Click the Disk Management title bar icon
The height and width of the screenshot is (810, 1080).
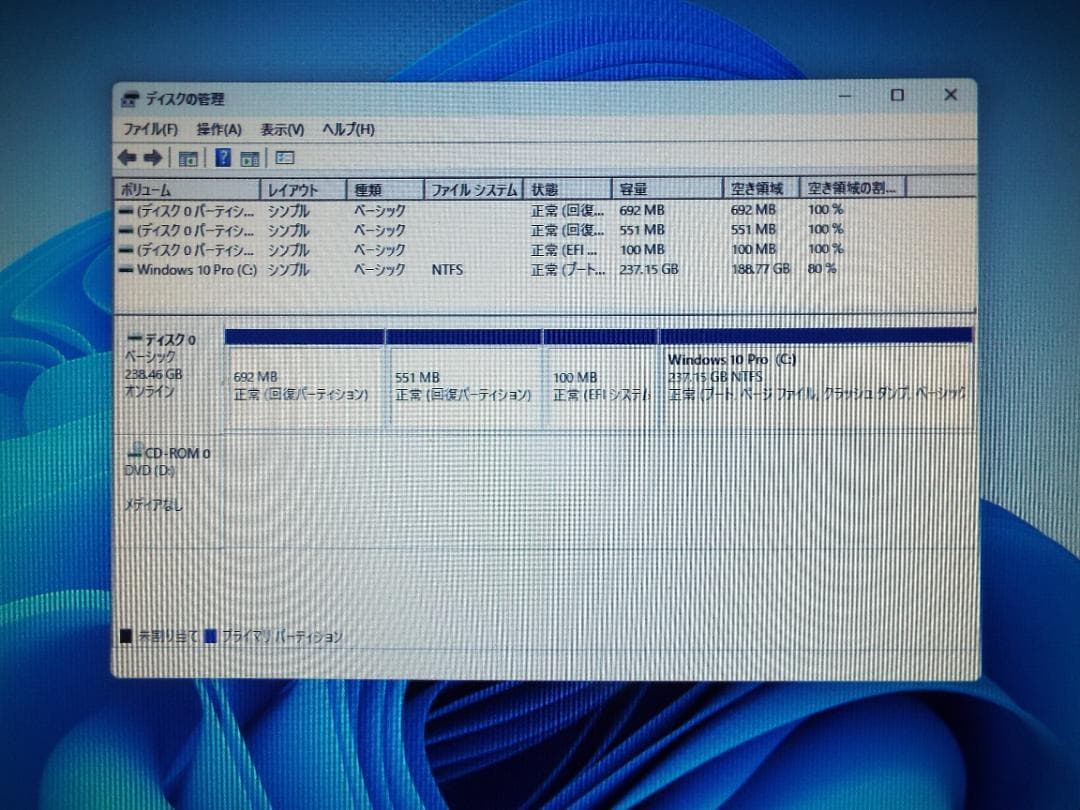click(129, 99)
